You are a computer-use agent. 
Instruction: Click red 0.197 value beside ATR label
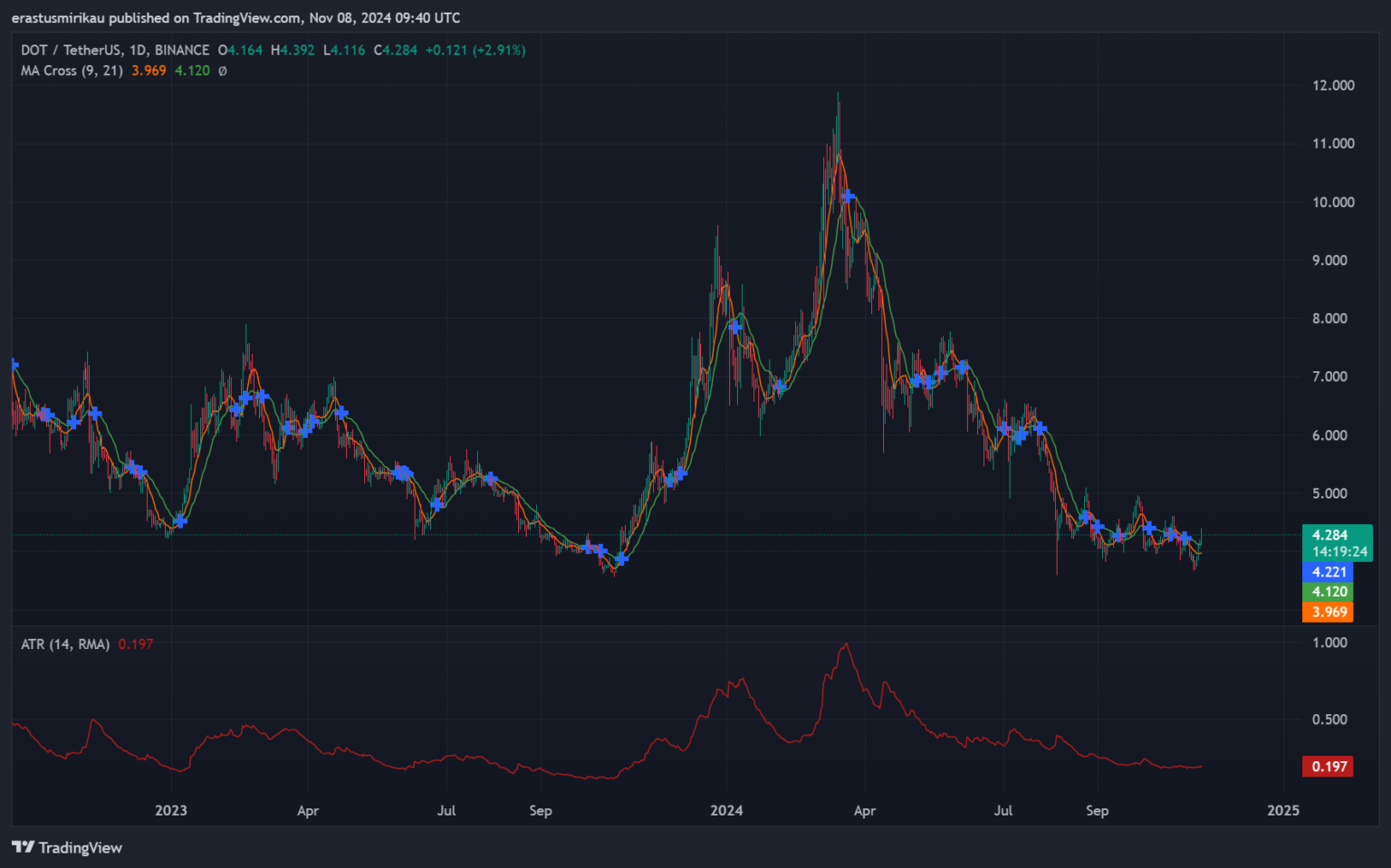pyautogui.click(x=136, y=644)
